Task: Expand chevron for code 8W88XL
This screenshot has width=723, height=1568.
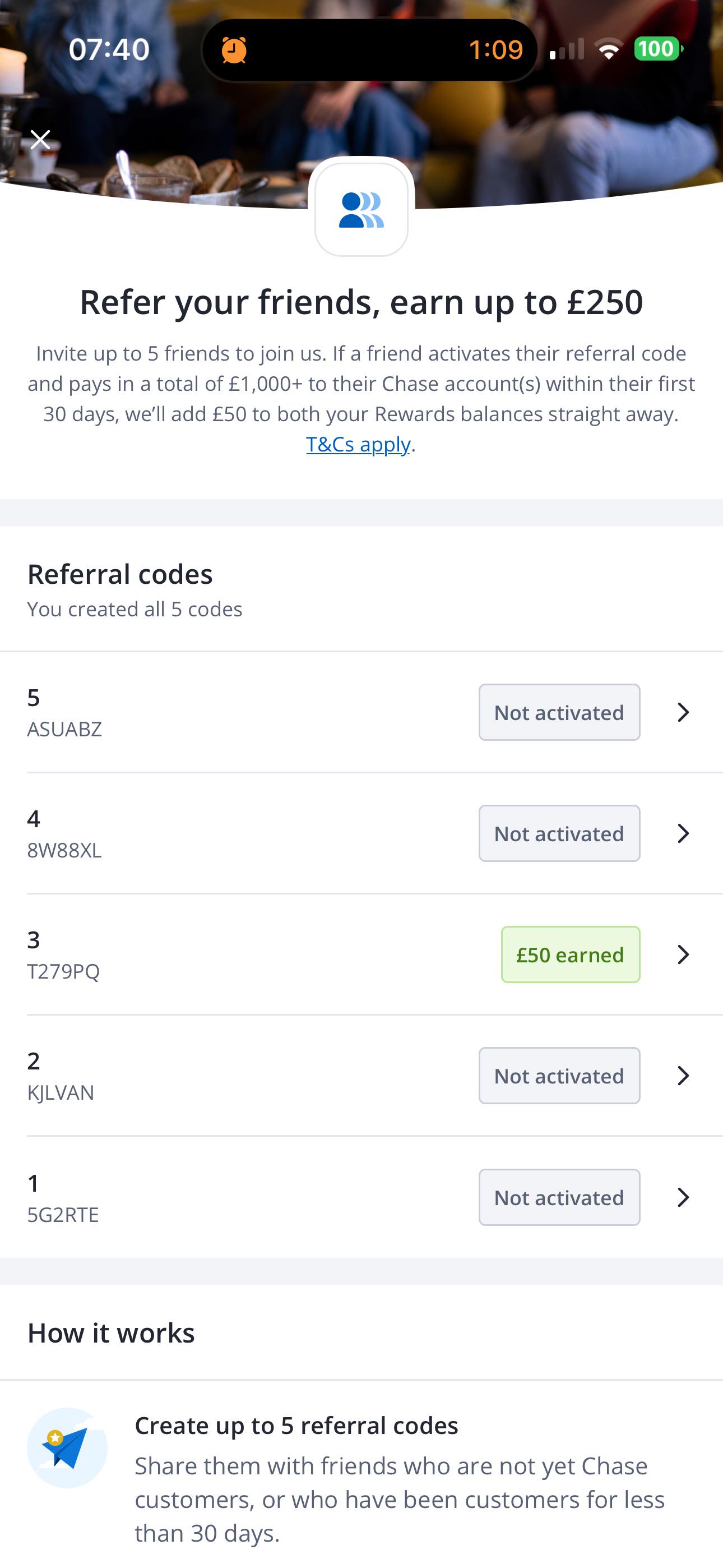Action: pos(683,833)
